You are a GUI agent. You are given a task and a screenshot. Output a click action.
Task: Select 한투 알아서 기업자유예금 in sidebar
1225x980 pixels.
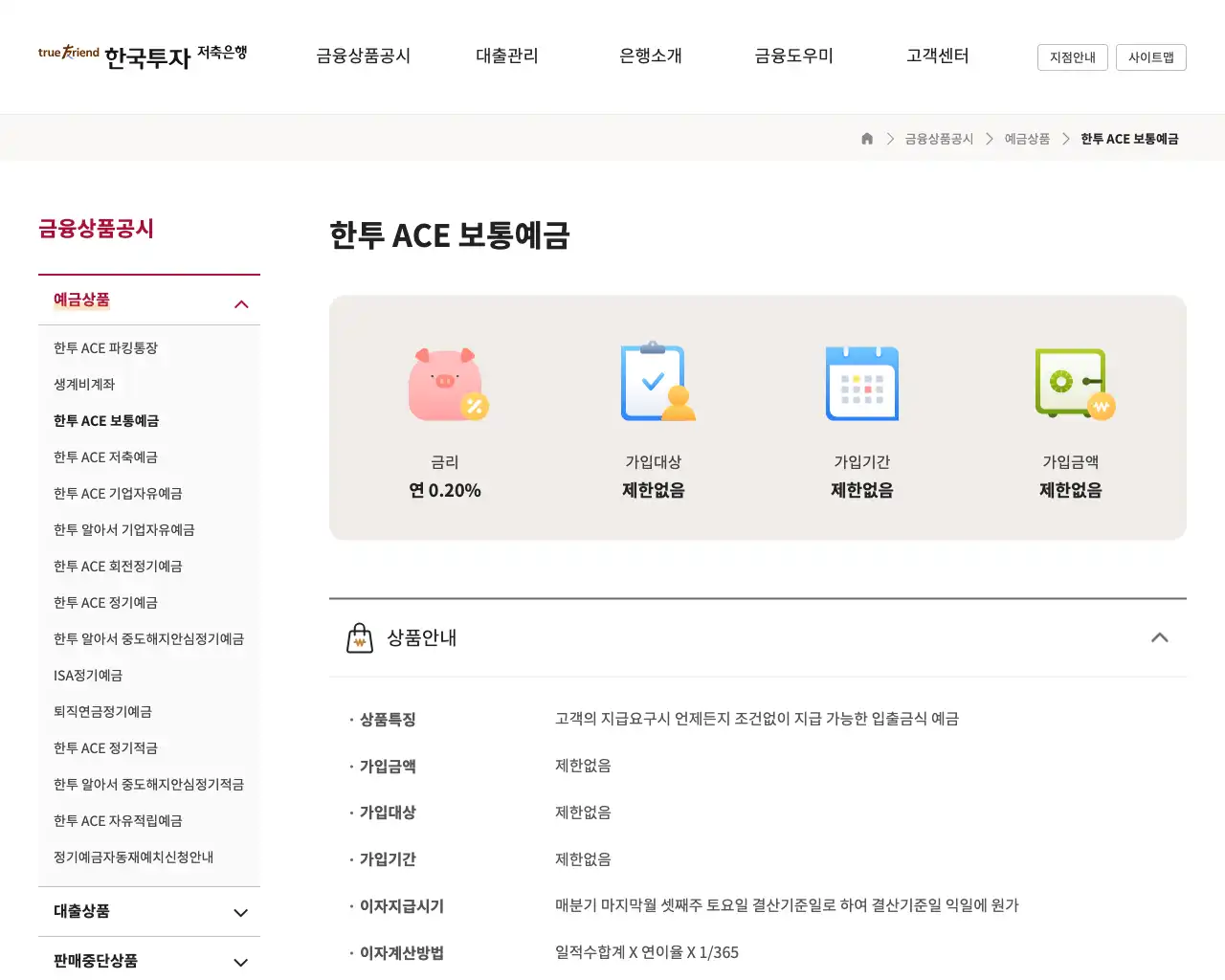tap(124, 530)
